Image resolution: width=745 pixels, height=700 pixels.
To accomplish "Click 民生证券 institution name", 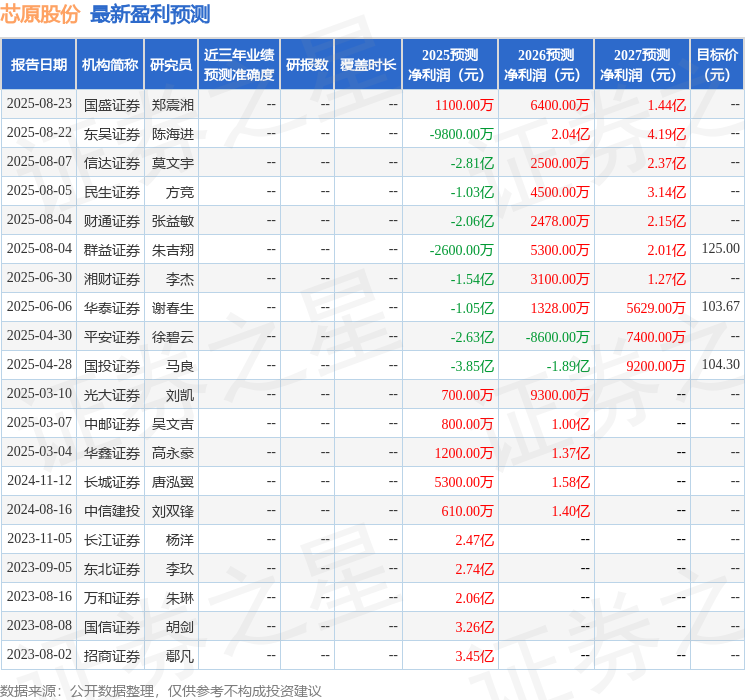I will pyautogui.click(x=112, y=192).
